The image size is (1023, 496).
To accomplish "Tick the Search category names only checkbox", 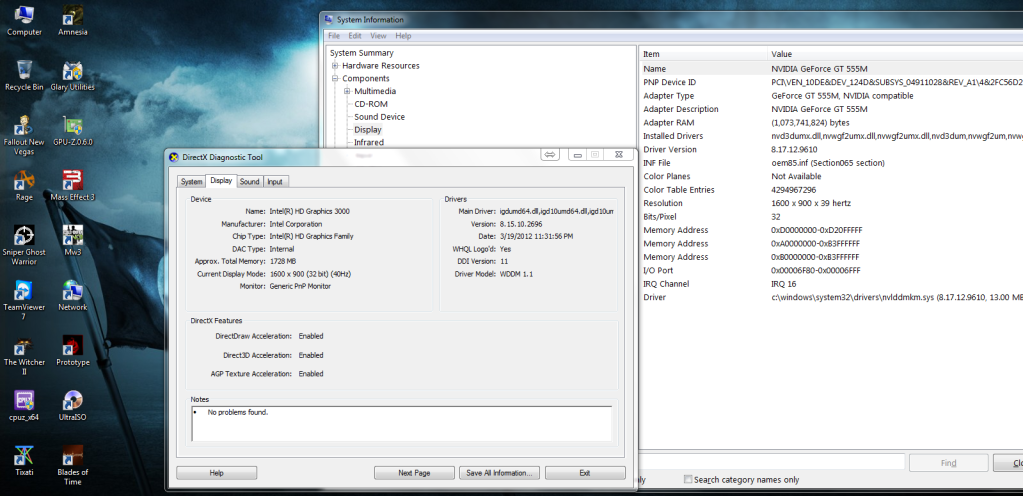I will 688,479.
